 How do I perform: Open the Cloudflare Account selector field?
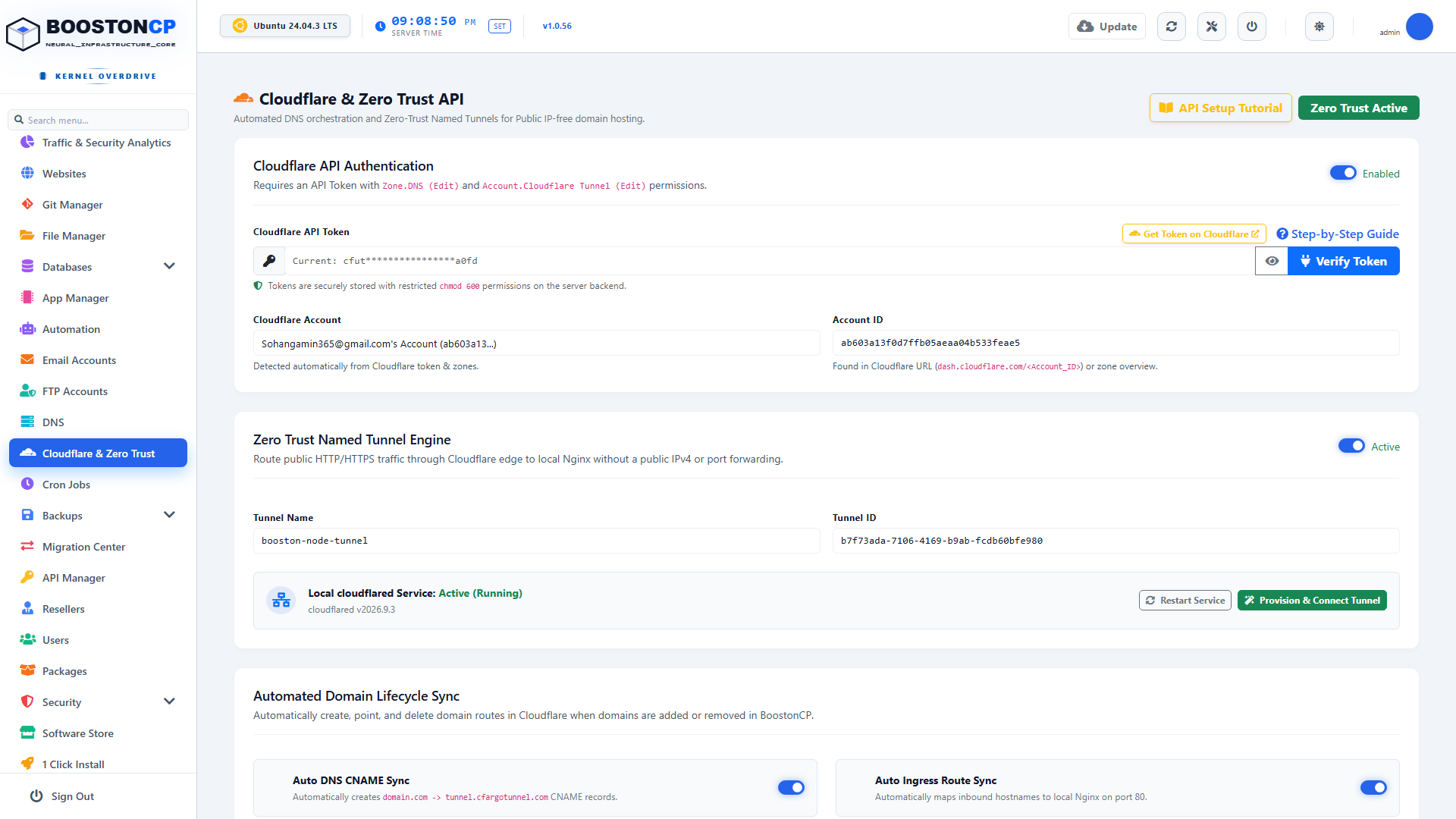[x=537, y=344]
